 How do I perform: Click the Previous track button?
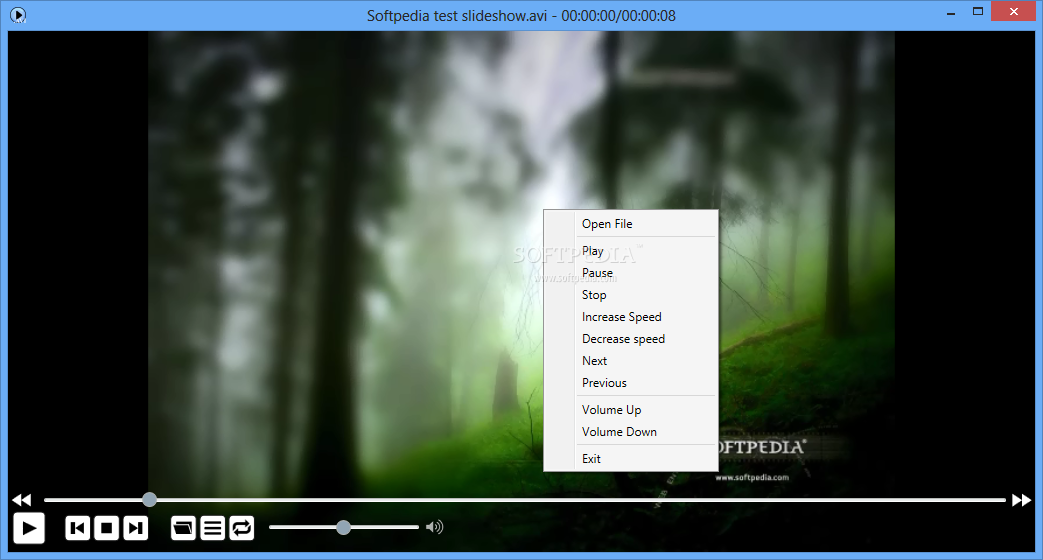[77, 528]
